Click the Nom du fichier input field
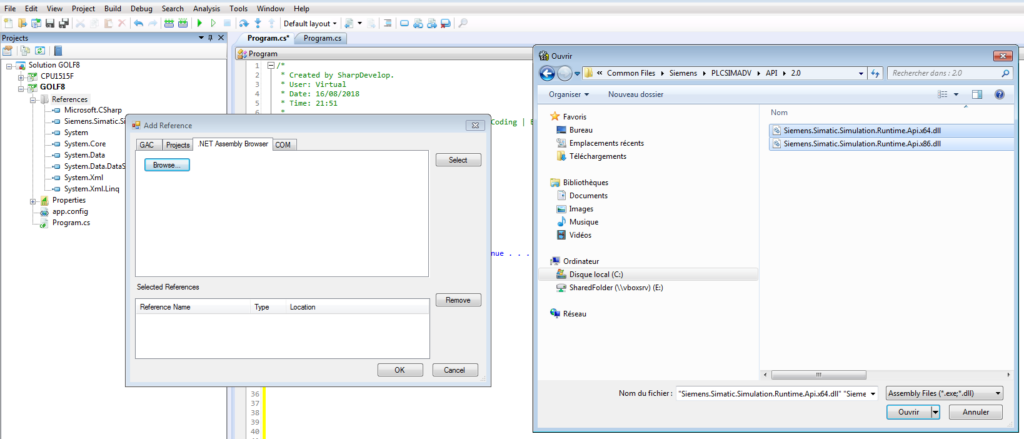 coord(778,393)
